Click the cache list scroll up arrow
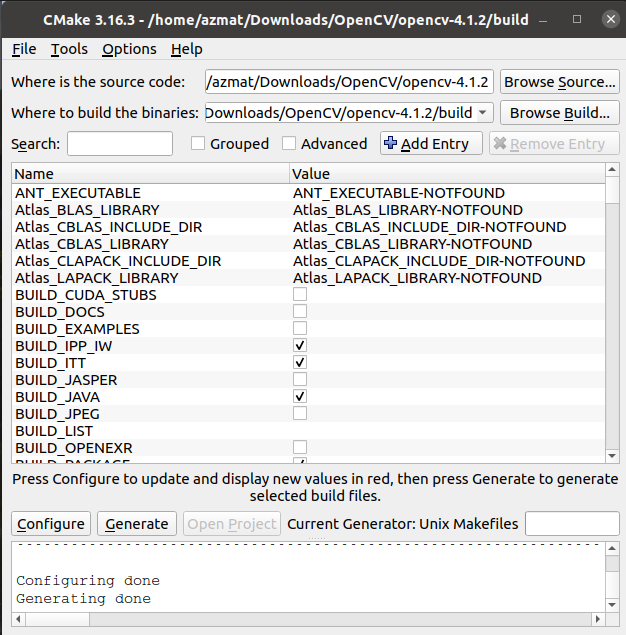 click(x=612, y=170)
